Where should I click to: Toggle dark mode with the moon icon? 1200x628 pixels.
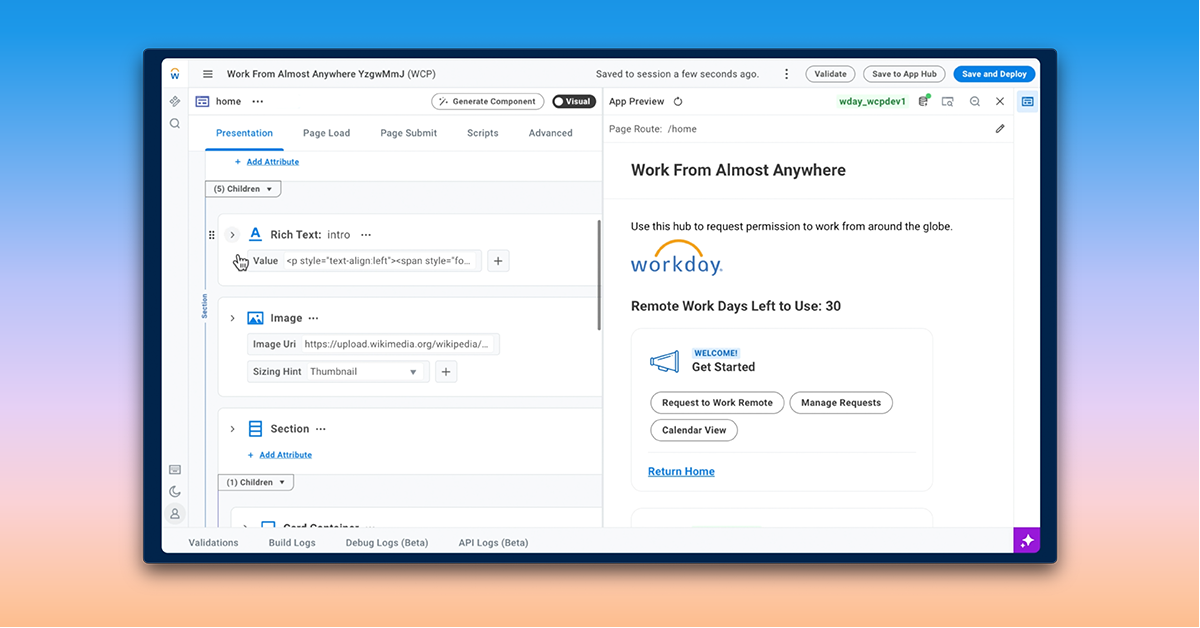click(x=175, y=491)
